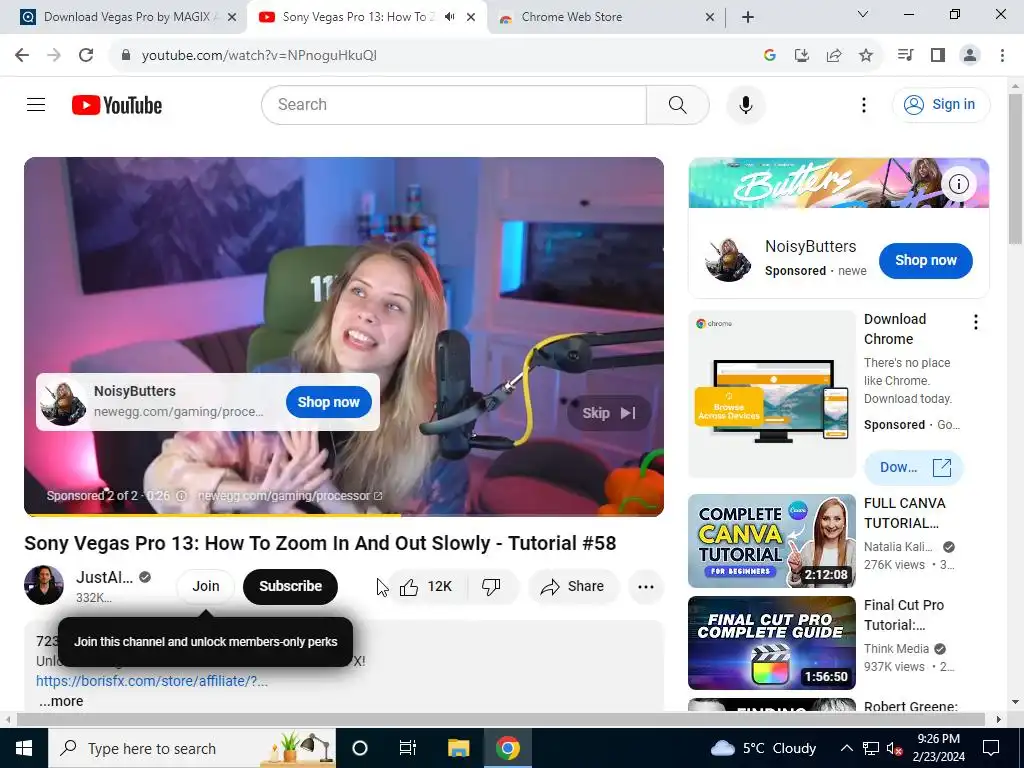Share the video
This screenshot has width=1024, height=768.
click(x=573, y=586)
